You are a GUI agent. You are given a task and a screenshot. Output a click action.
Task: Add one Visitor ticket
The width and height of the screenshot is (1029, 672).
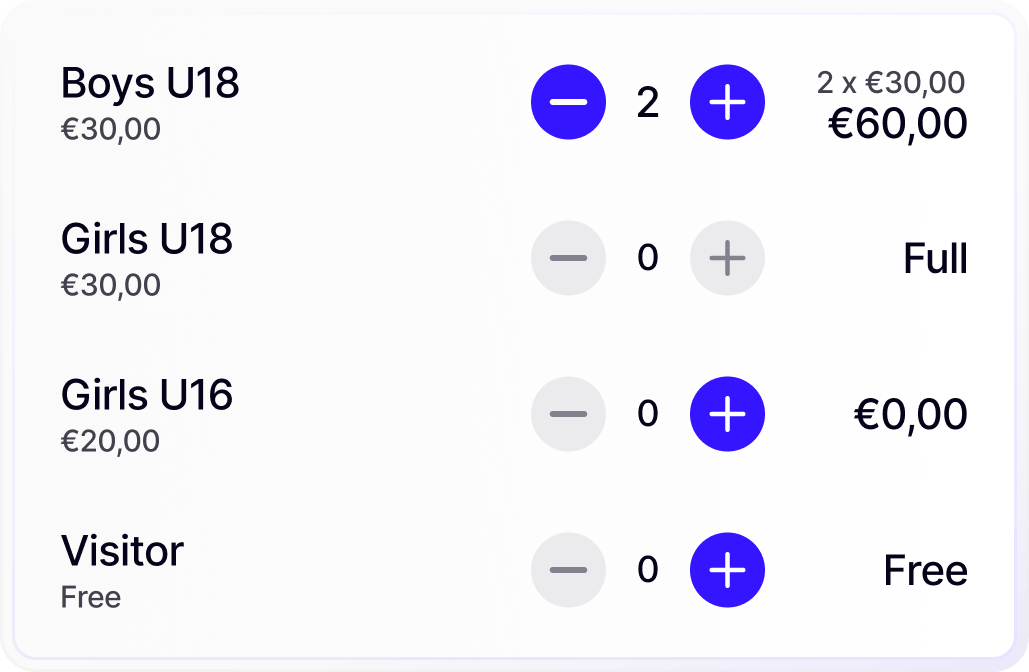[x=727, y=569]
